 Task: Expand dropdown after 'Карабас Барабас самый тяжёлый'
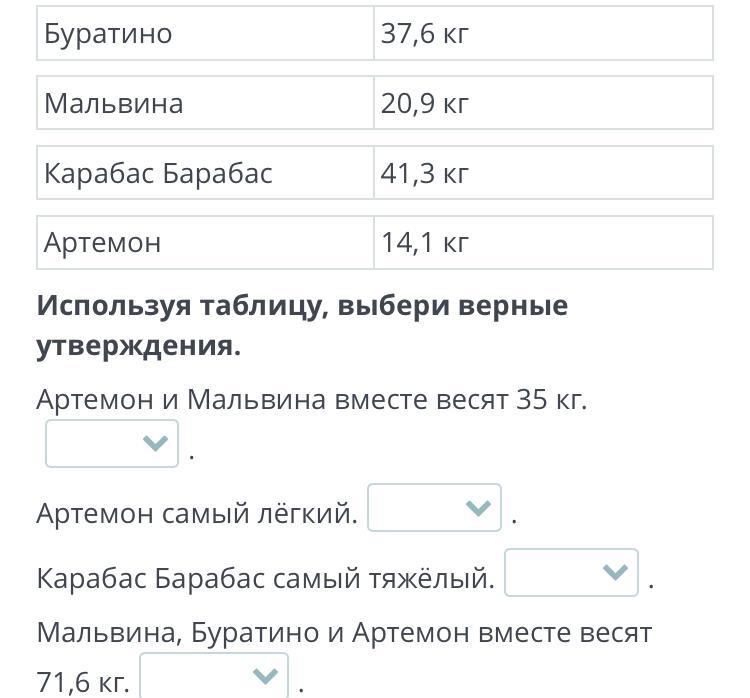(x=571, y=573)
